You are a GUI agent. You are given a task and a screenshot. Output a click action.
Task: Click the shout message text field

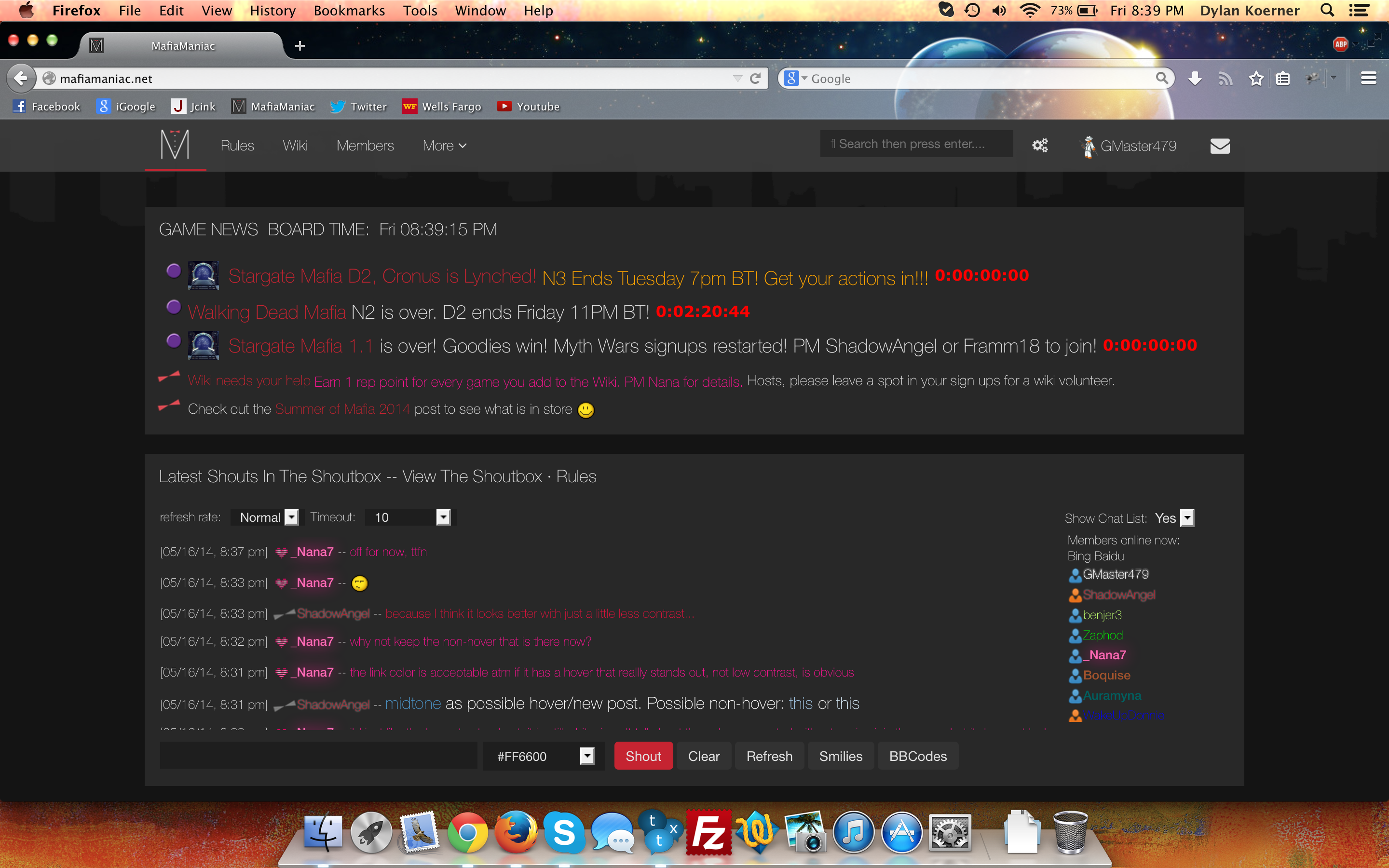318,756
